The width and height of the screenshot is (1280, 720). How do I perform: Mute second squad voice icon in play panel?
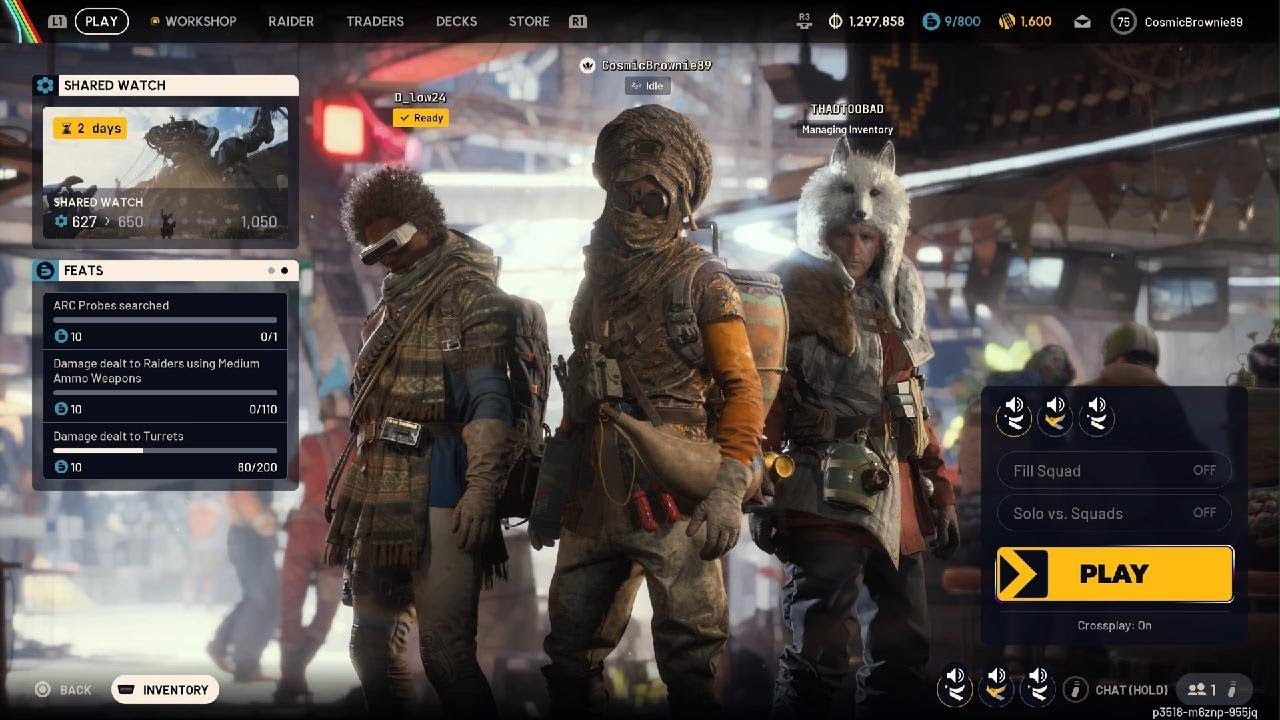1055,414
